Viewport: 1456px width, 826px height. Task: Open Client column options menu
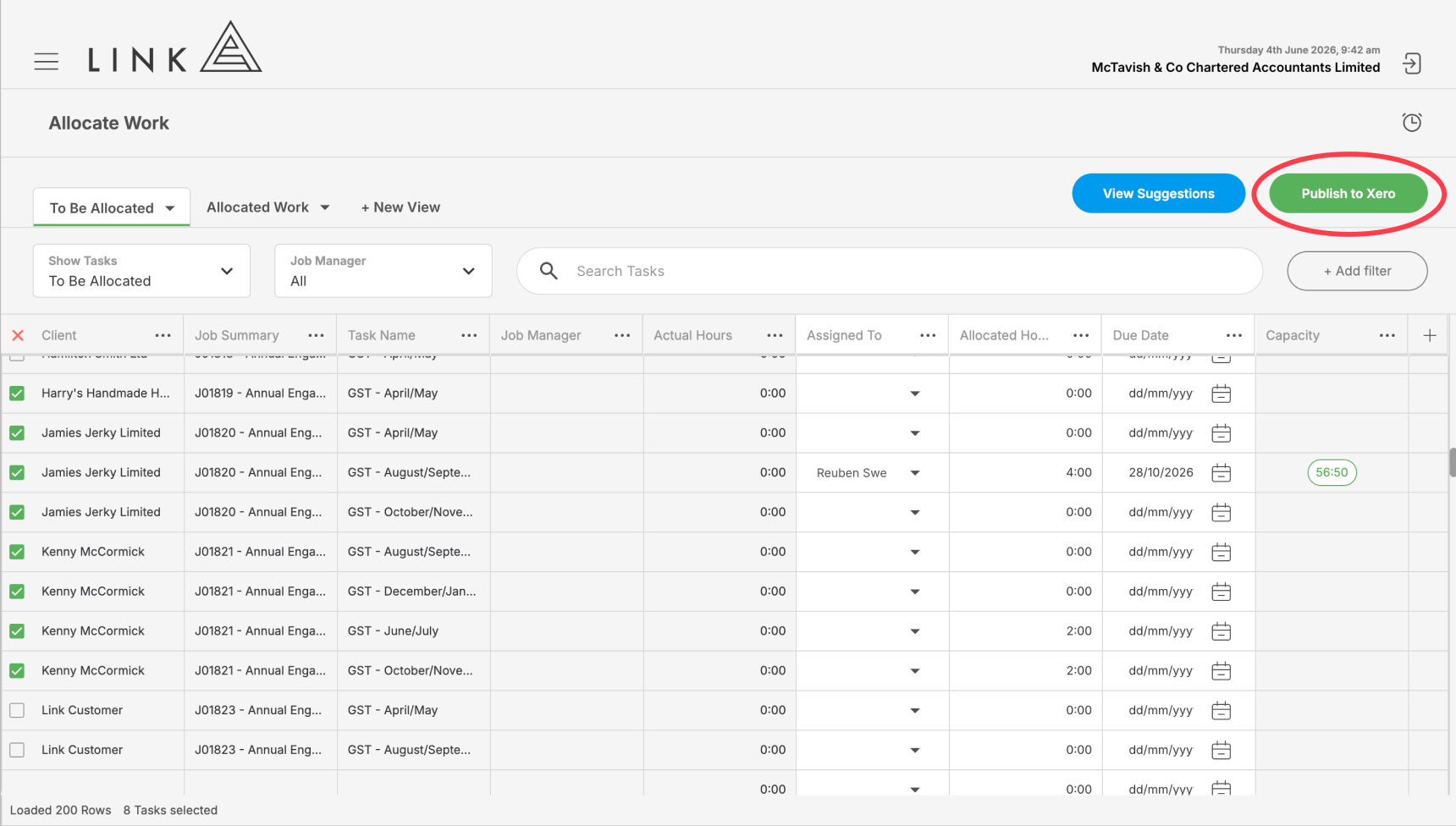[163, 335]
